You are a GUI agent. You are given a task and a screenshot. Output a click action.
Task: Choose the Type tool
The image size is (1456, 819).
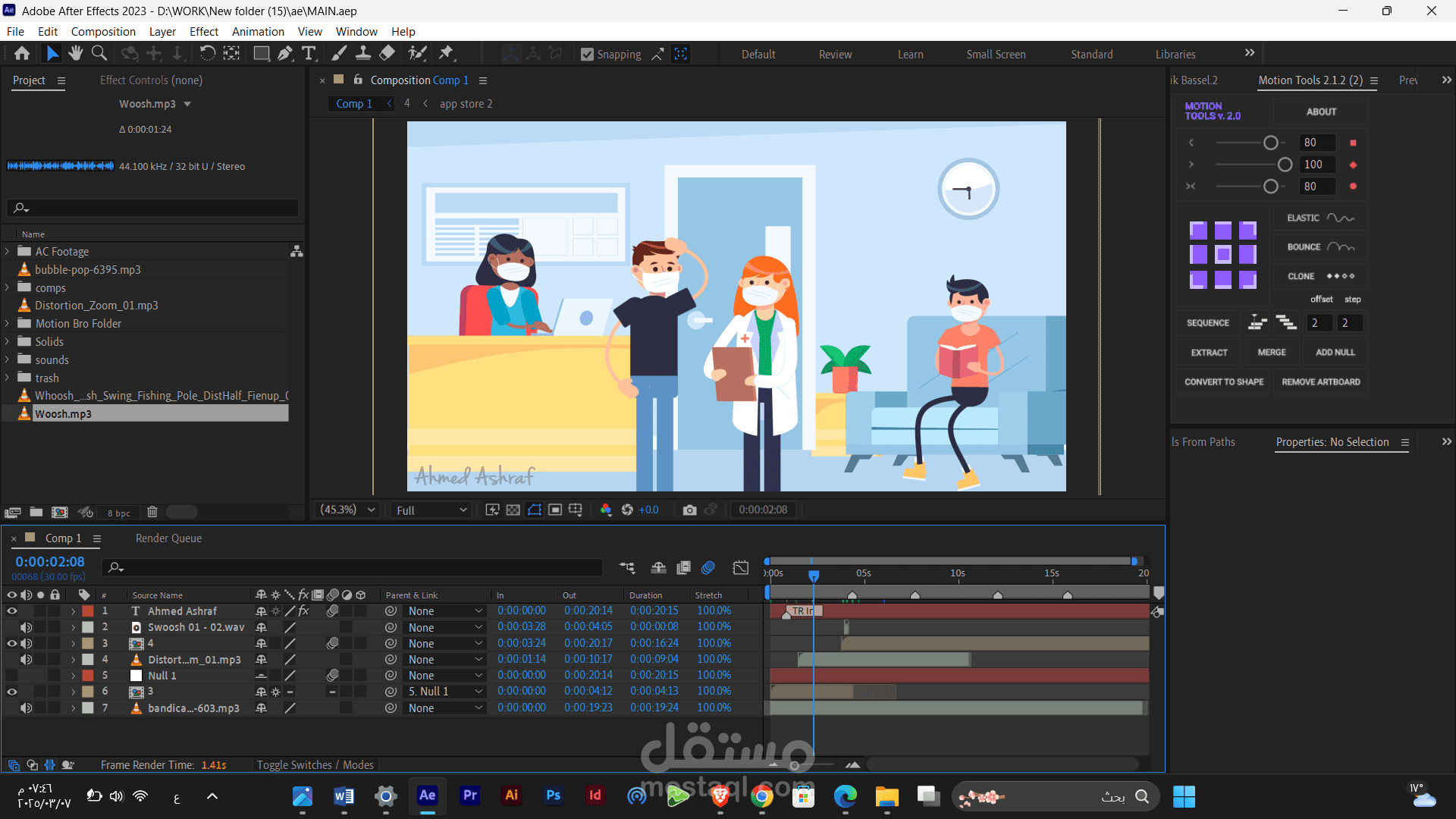(309, 53)
